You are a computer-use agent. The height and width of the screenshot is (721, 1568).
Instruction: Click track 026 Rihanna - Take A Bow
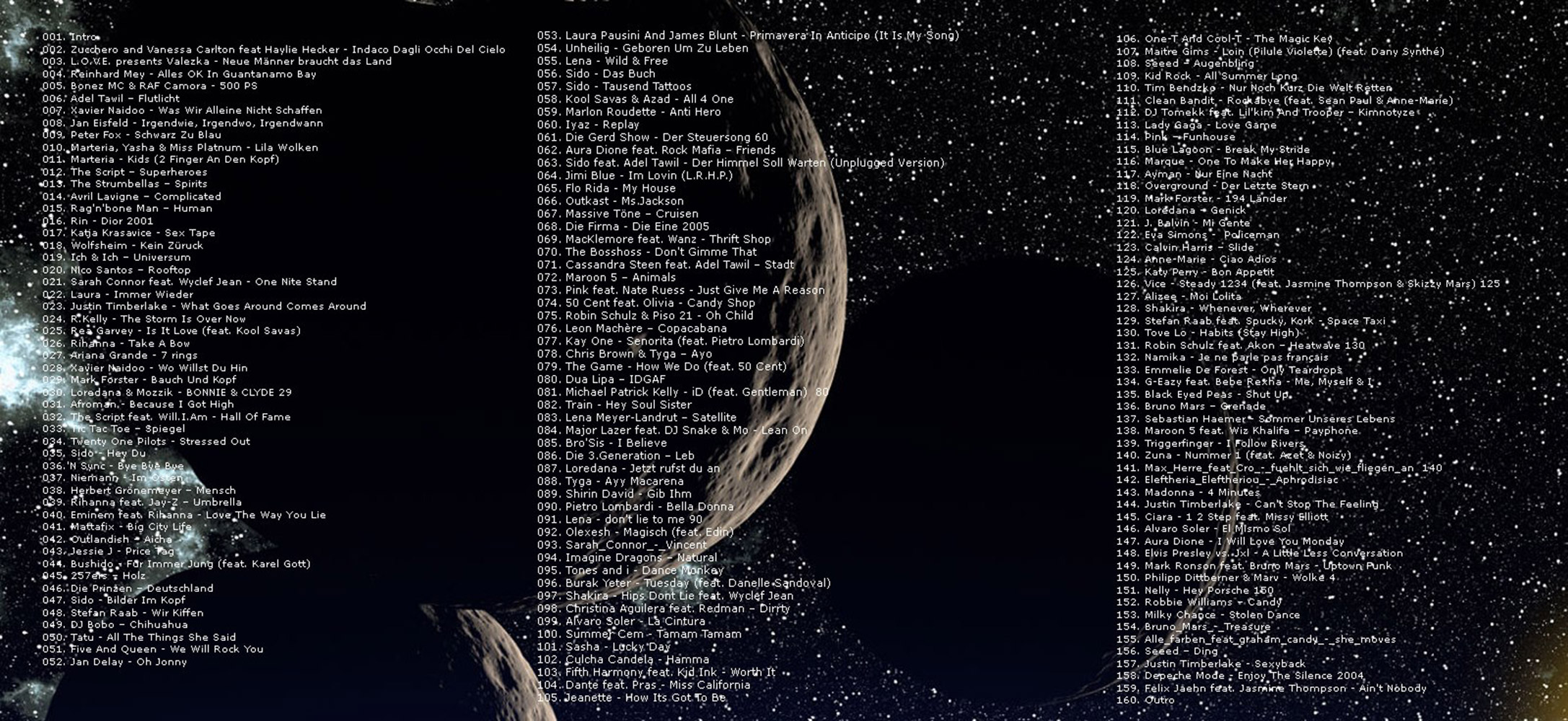click(x=115, y=343)
